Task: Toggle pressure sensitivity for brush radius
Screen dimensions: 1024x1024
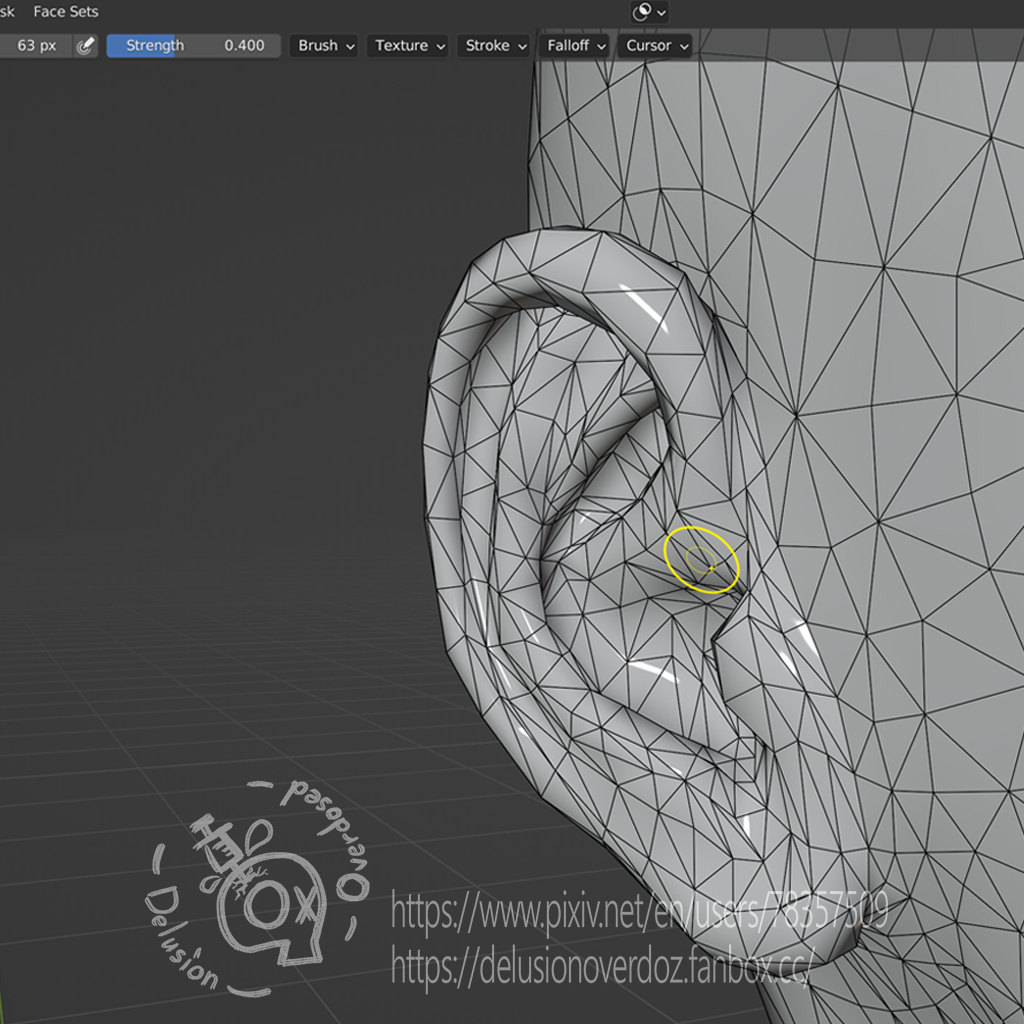Action: pos(86,46)
